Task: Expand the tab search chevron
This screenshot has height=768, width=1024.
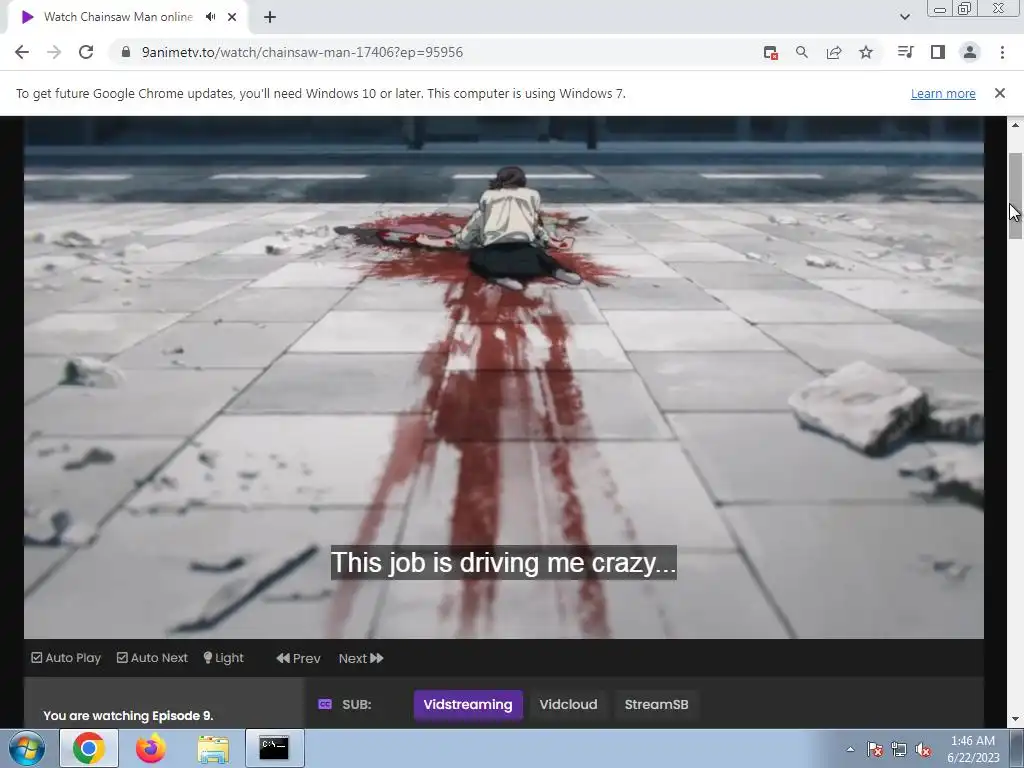Action: coord(904,17)
